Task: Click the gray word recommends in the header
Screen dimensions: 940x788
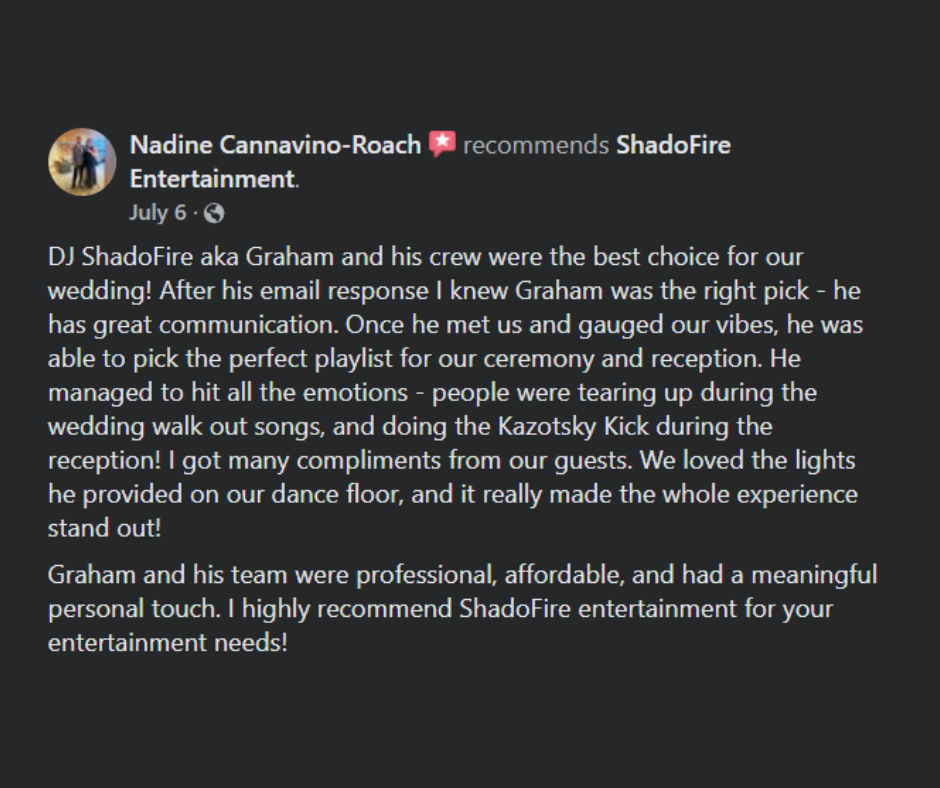Action: click(x=536, y=145)
